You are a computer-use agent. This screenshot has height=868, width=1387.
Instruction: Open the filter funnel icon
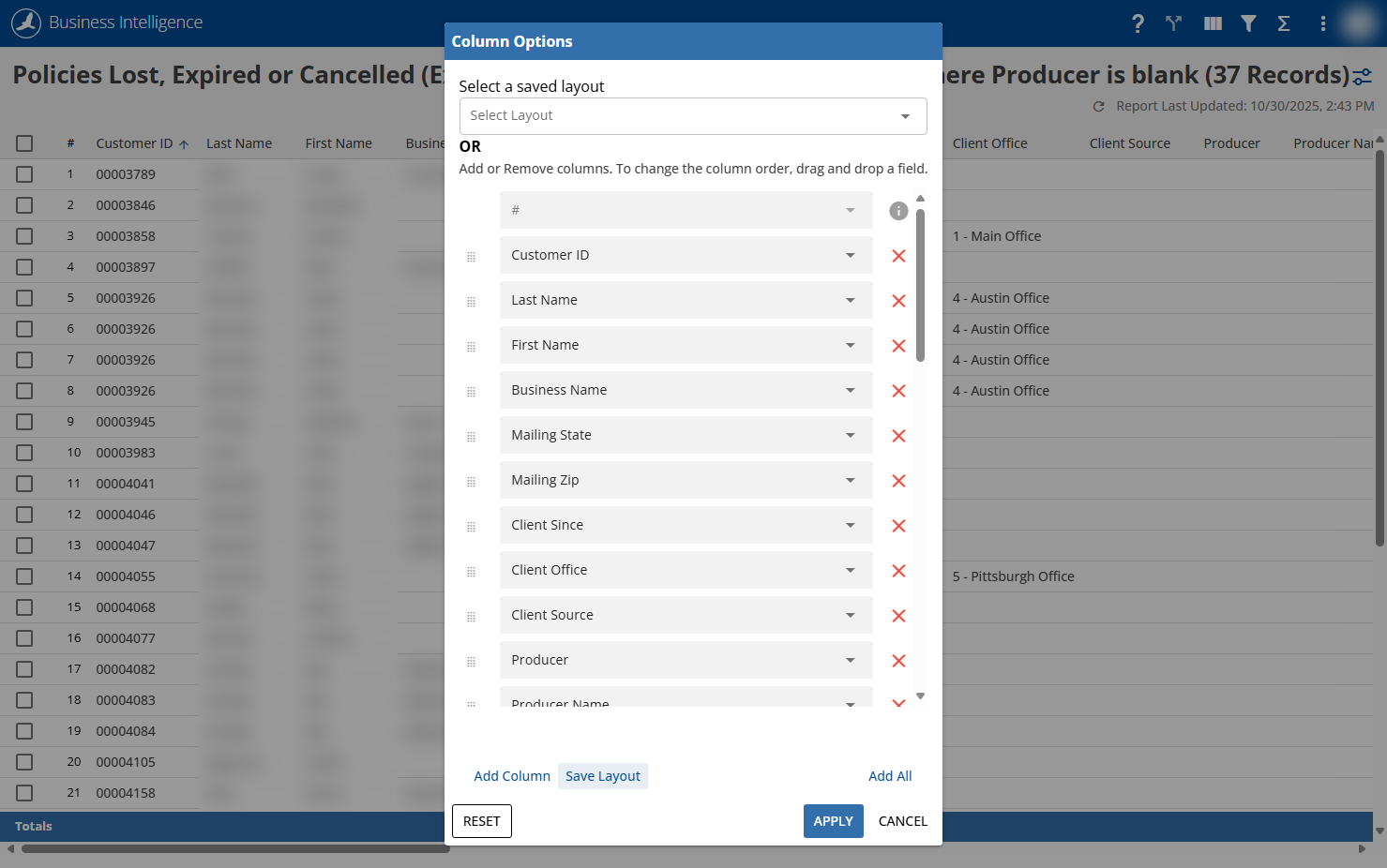(x=1248, y=23)
